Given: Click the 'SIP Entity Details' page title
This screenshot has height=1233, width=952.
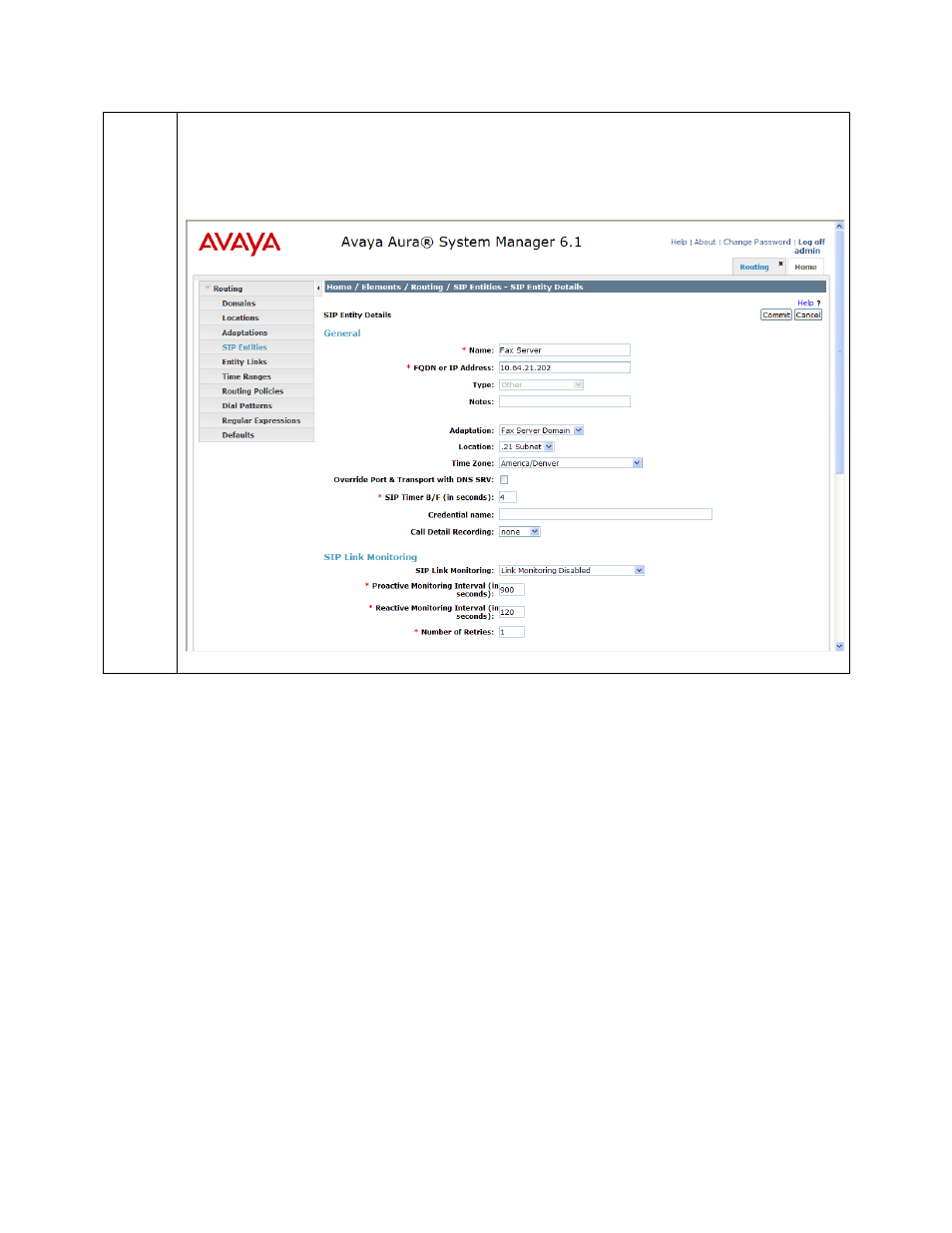Looking at the screenshot, I should tap(357, 314).
